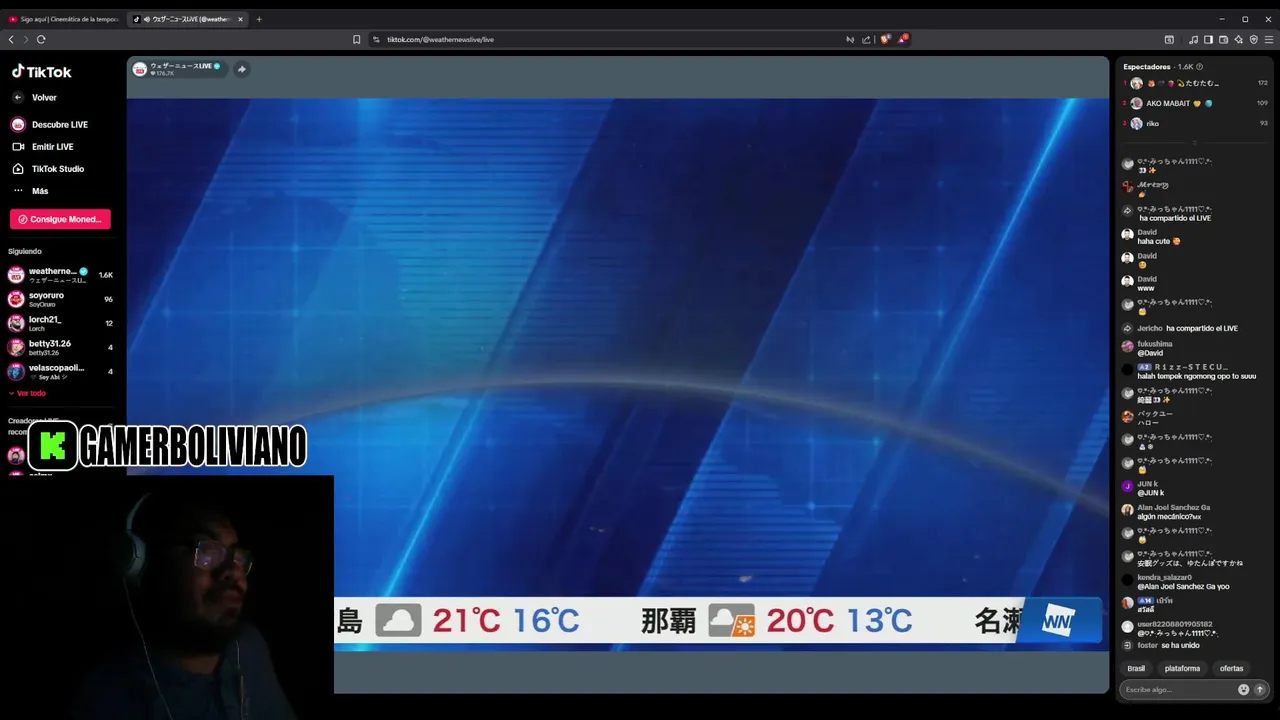1280x720 pixels.
Task: Click the share page icon in address bar
Action: pyautogui.click(x=866, y=39)
